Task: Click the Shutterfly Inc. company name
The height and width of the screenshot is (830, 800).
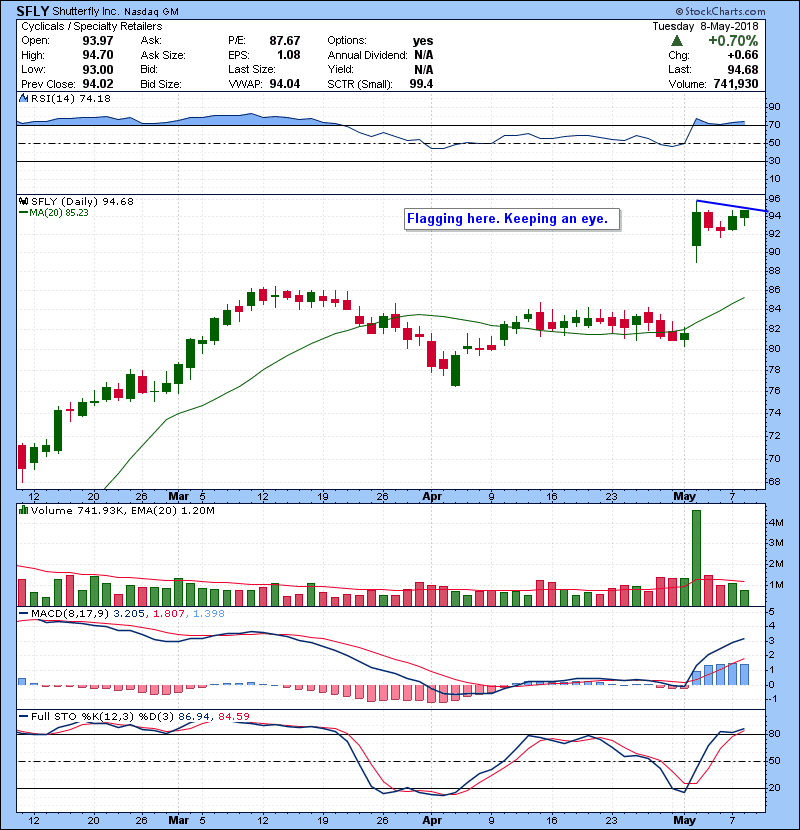Action: [86, 12]
